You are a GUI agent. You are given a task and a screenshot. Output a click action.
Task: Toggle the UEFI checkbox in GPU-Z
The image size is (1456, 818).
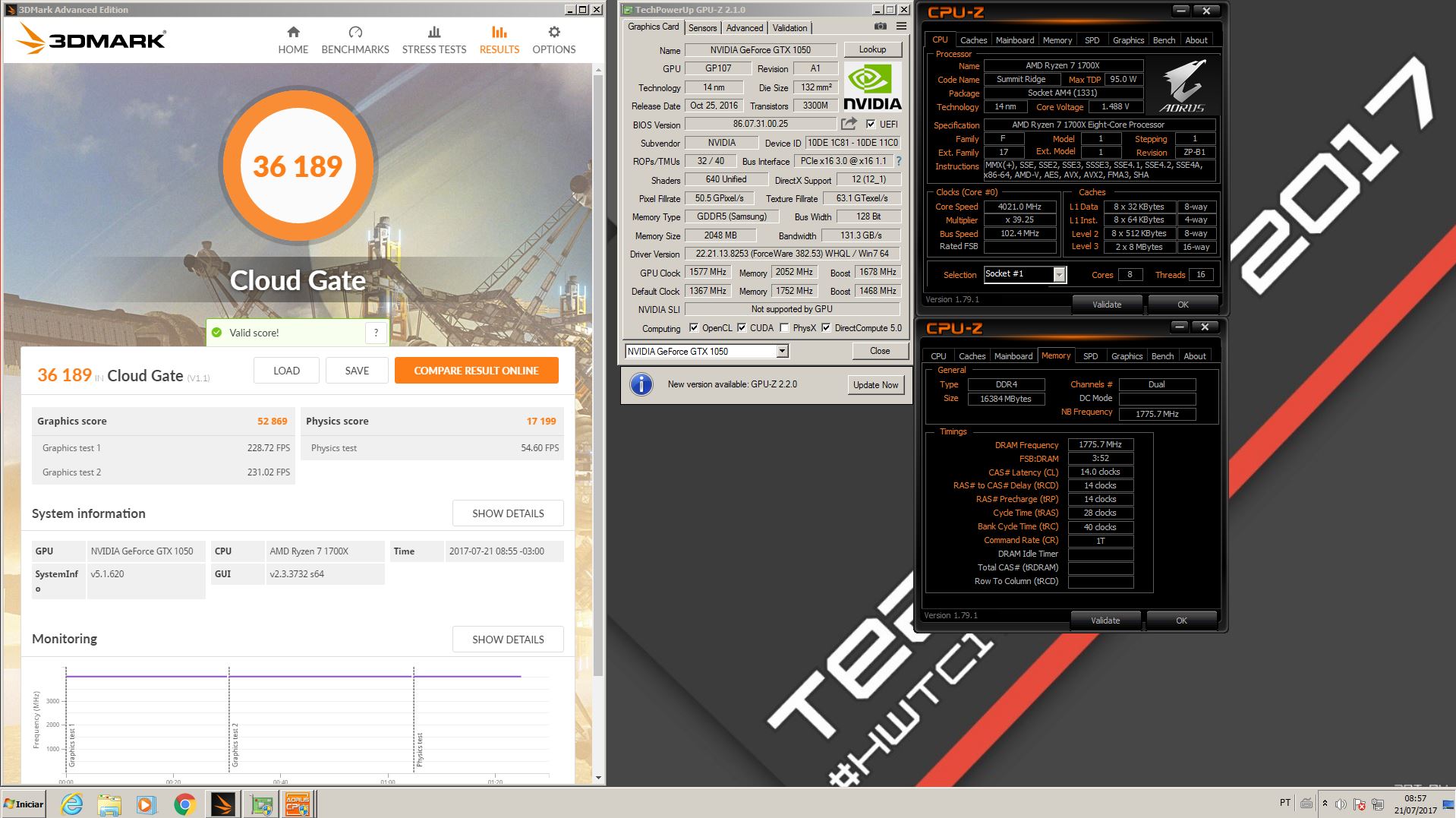click(871, 125)
